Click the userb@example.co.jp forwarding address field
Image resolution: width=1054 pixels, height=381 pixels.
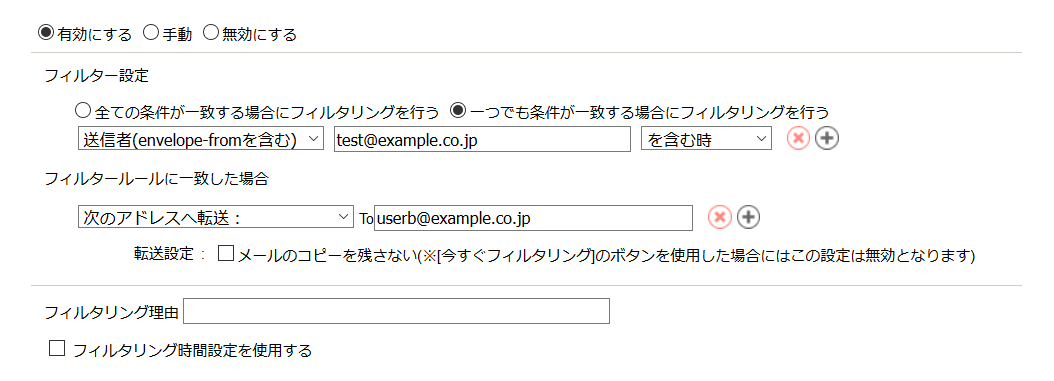click(x=533, y=218)
